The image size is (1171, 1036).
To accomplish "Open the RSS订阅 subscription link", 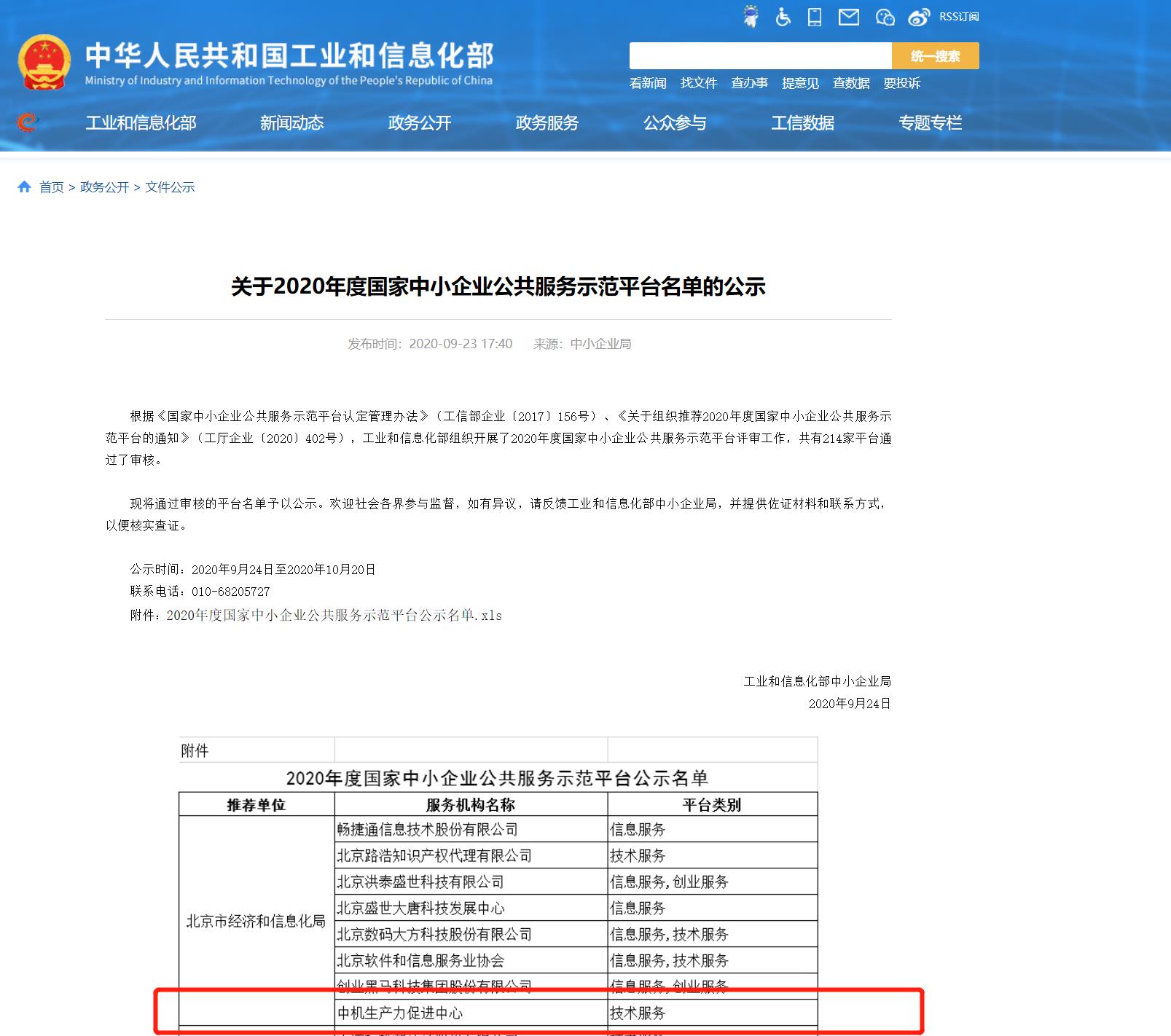I will click(958, 16).
